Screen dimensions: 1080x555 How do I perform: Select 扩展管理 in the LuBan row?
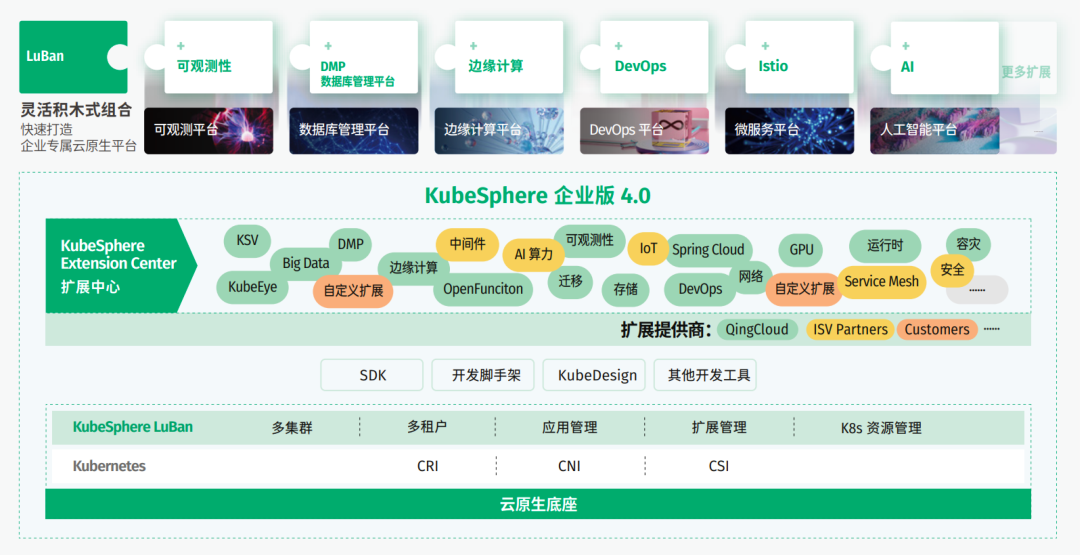pyautogui.click(x=719, y=428)
